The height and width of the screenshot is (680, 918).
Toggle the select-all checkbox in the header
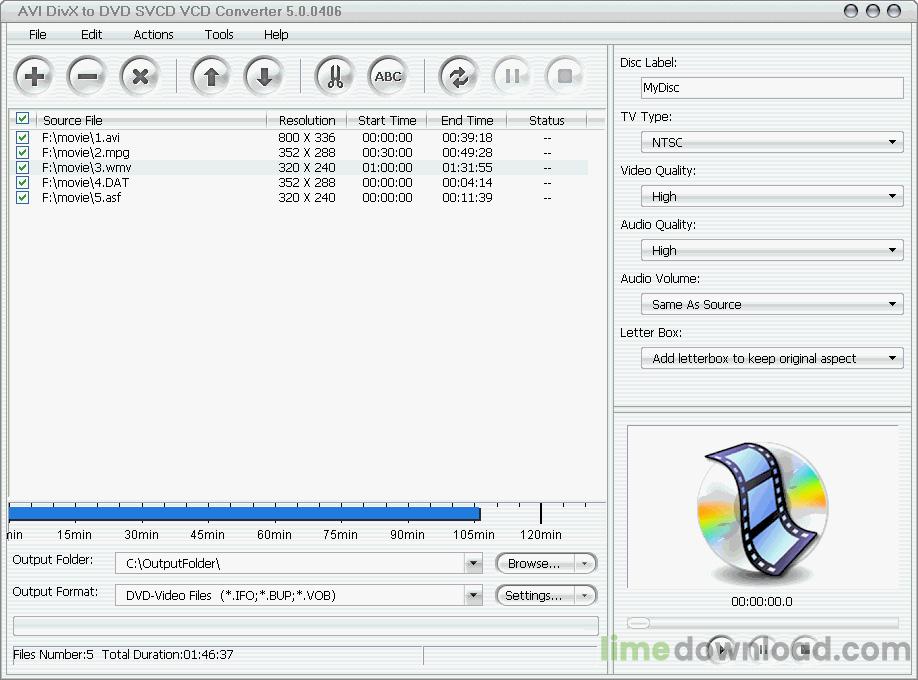pos(22,119)
